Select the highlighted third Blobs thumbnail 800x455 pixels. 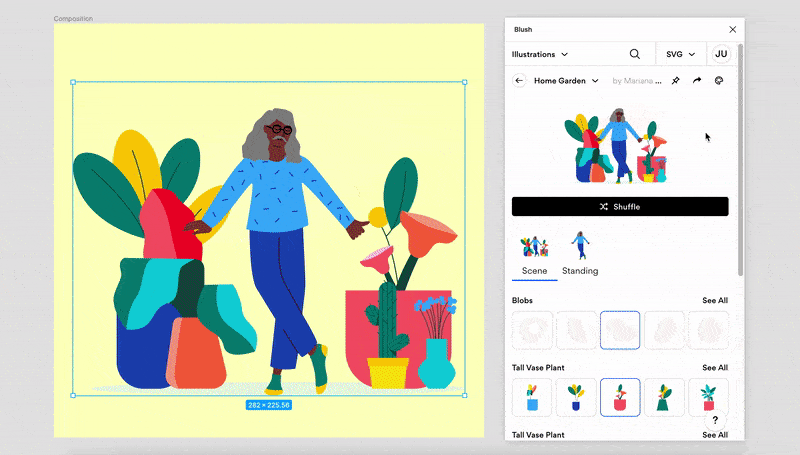[620, 330]
